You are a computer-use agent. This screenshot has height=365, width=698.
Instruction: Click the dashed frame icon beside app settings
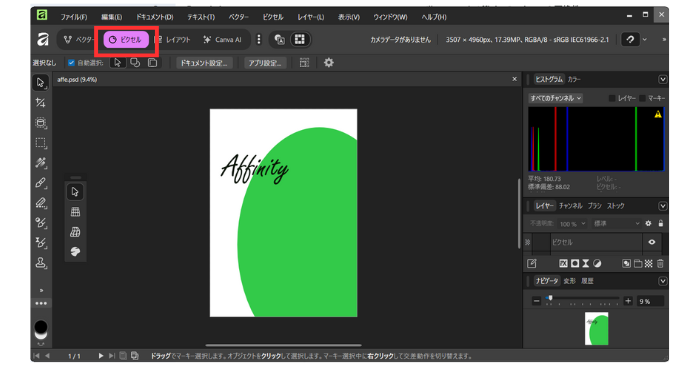tap(304, 63)
